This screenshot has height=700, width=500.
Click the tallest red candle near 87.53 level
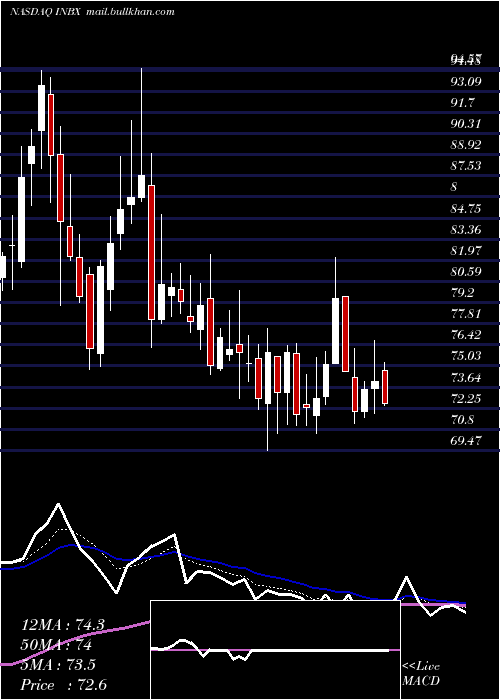coord(152,252)
